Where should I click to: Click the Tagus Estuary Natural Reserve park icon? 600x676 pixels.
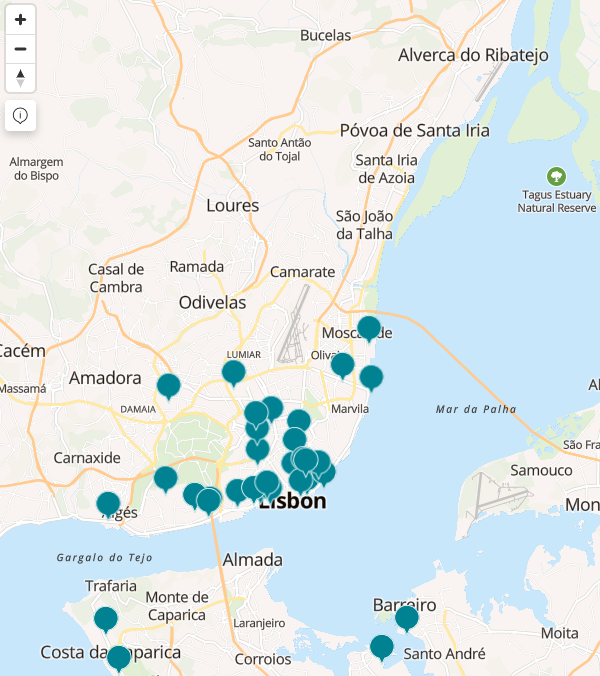[x=557, y=176]
